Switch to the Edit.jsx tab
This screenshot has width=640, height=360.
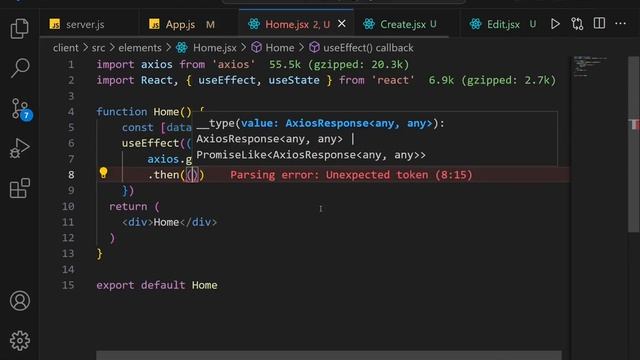point(502,24)
